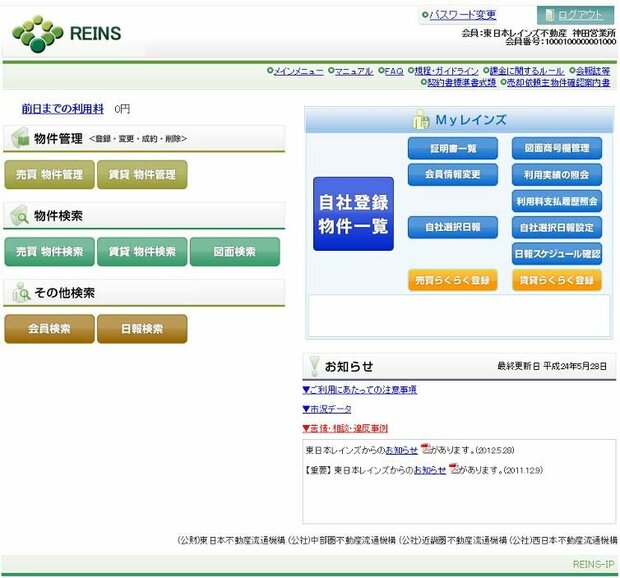The image size is (620, 578).
Task: Open 会報誌等 link
Action: [x=593, y=71]
